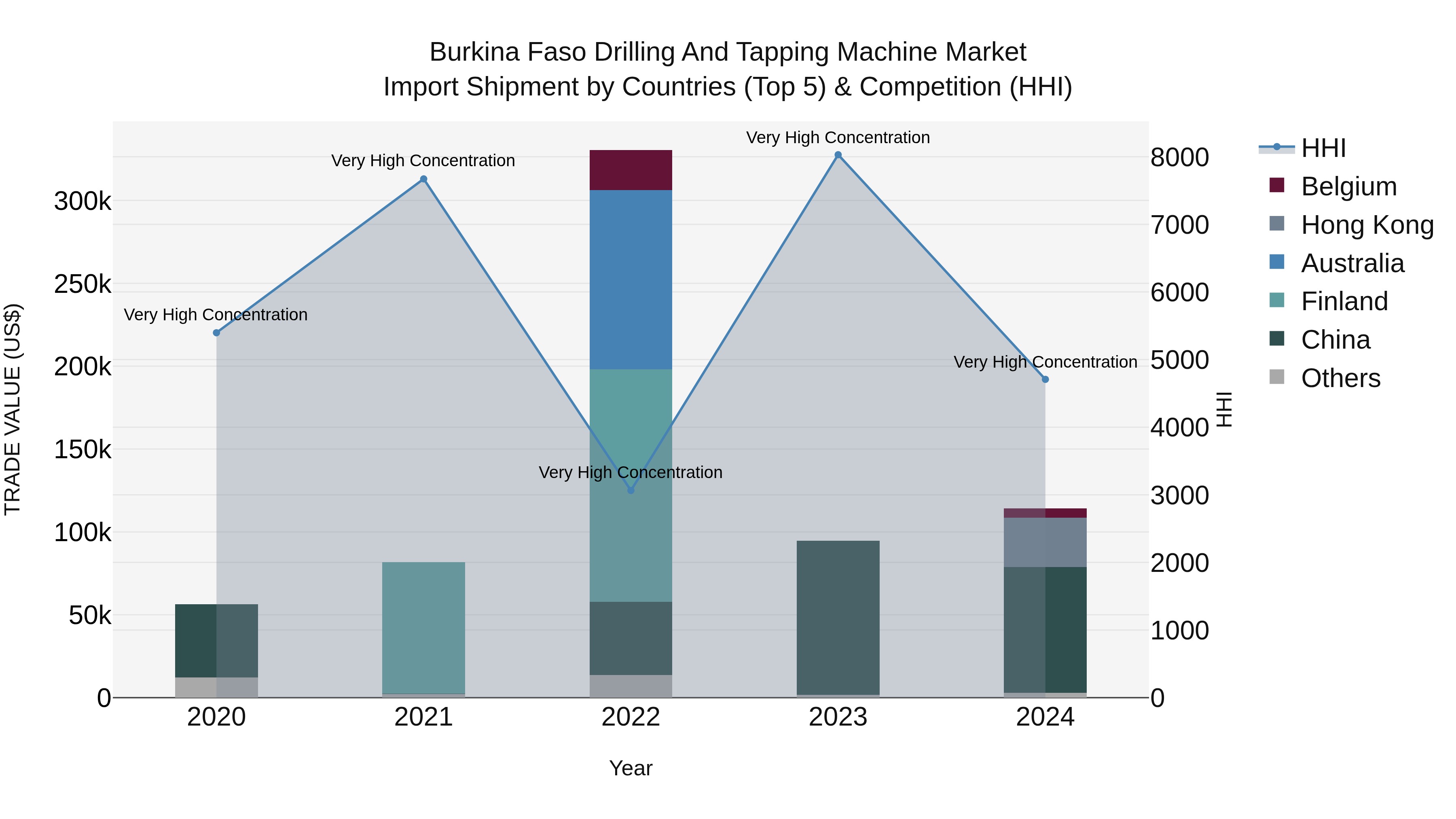Click the chart title text
Viewport: 1456px width, 819px height.
tap(728, 70)
